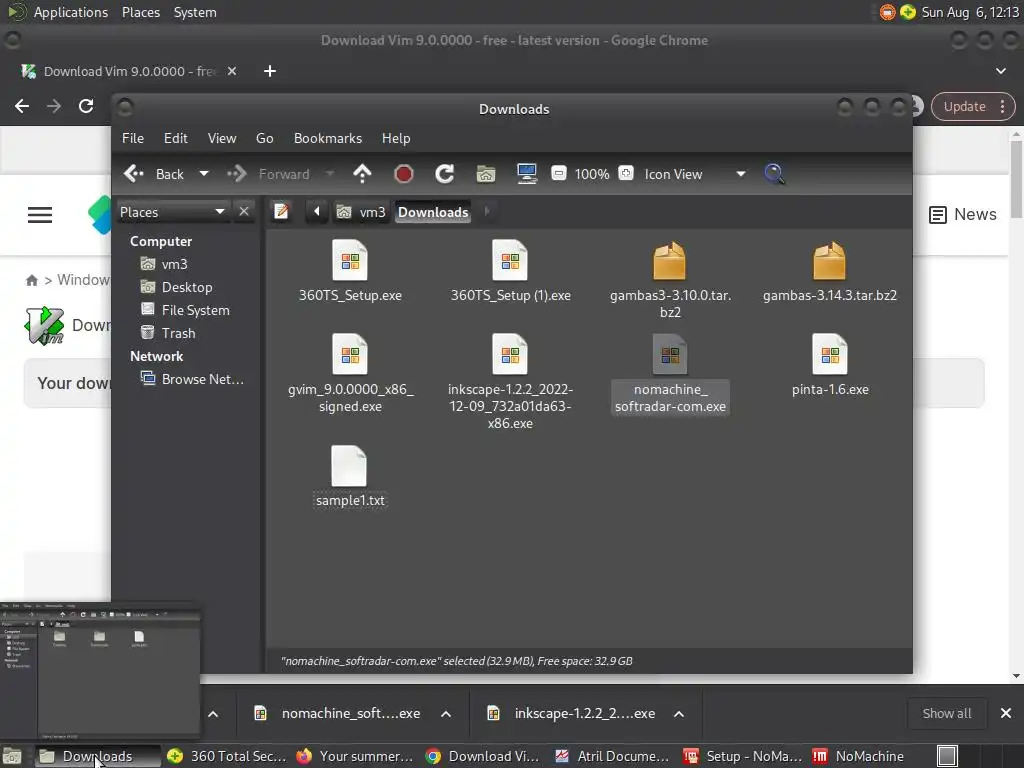Close the Chrome downloads bar
Image resolution: width=1024 pixels, height=768 pixels.
click(x=1006, y=714)
